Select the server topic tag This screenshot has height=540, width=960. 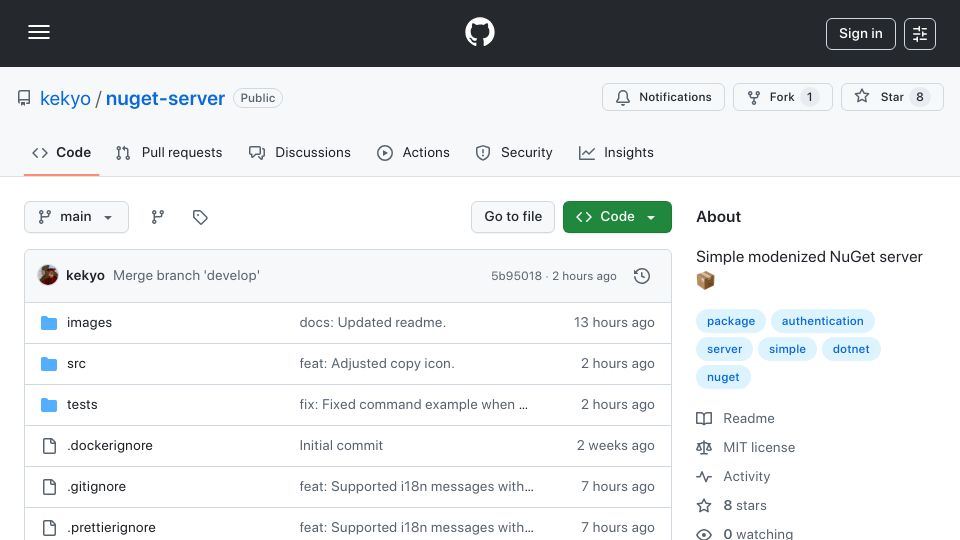724,350
